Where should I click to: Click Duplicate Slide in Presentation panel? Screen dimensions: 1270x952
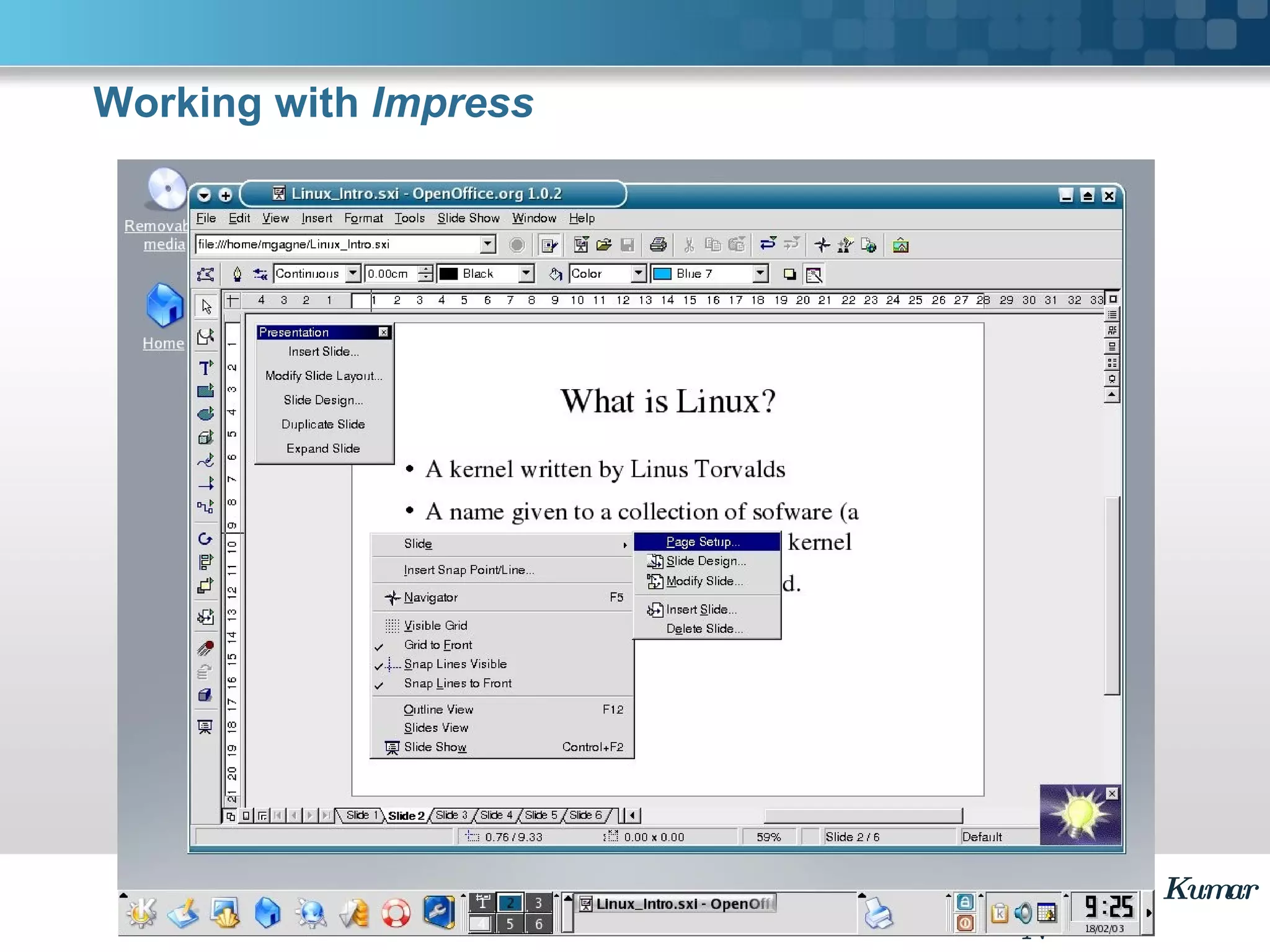tap(324, 424)
